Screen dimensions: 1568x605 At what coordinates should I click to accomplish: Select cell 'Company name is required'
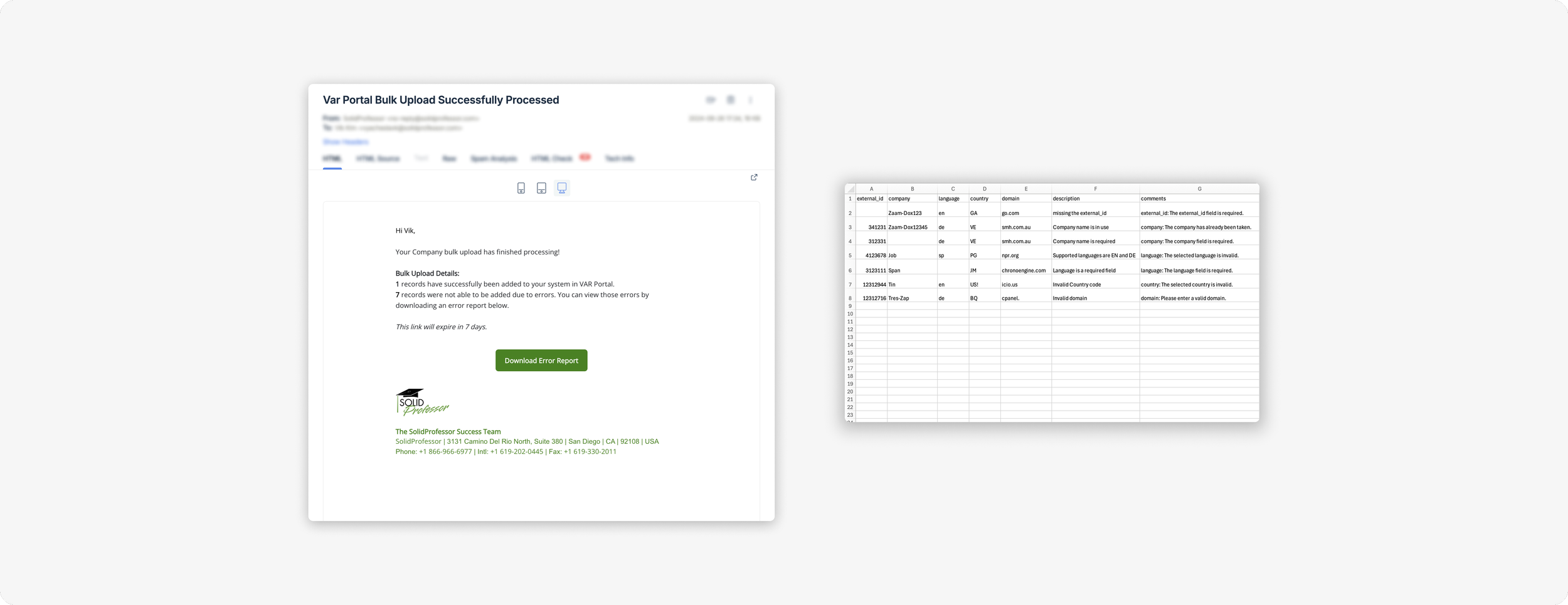(x=1096, y=239)
